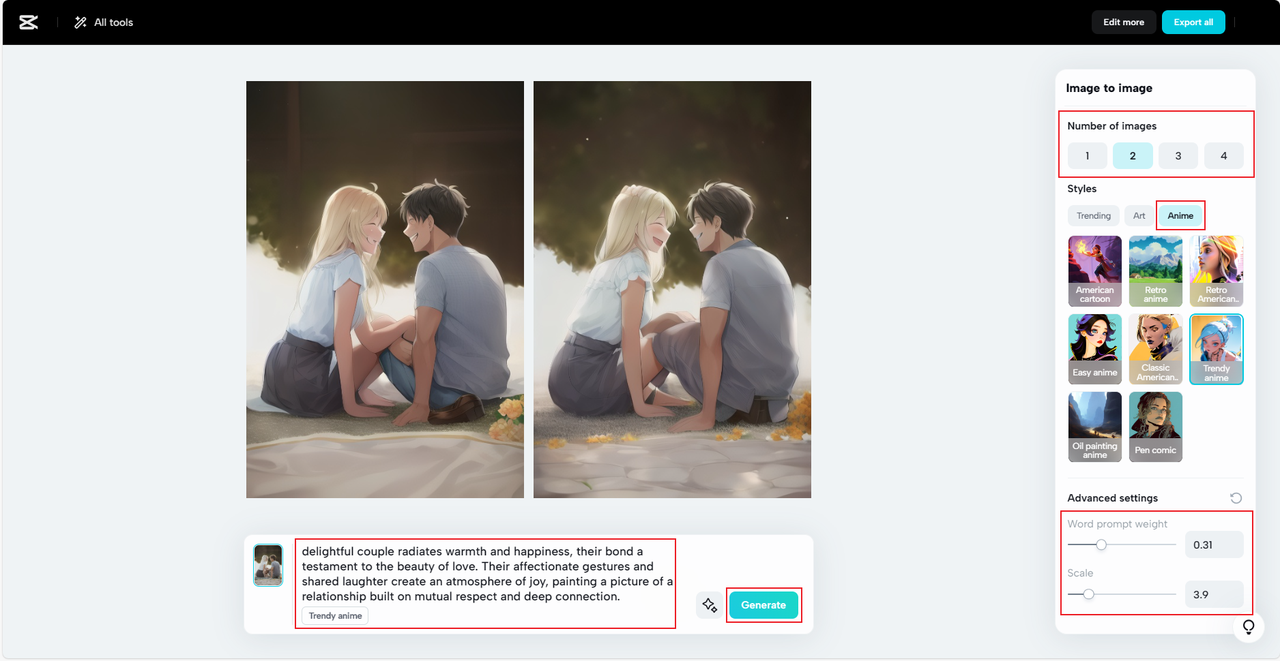Select the second generated couple image
This screenshot has height=661, width=1280.
tap(672, 290)
